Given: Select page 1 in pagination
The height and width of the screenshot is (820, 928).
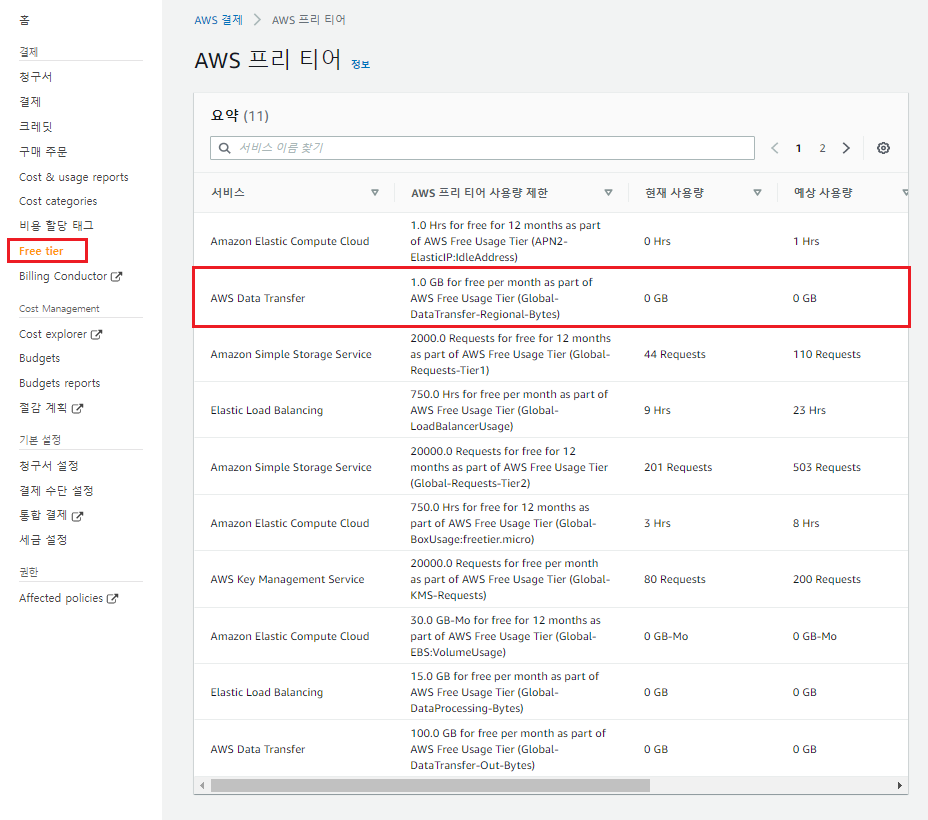Looking at the screenshot, I should point(798,148).
